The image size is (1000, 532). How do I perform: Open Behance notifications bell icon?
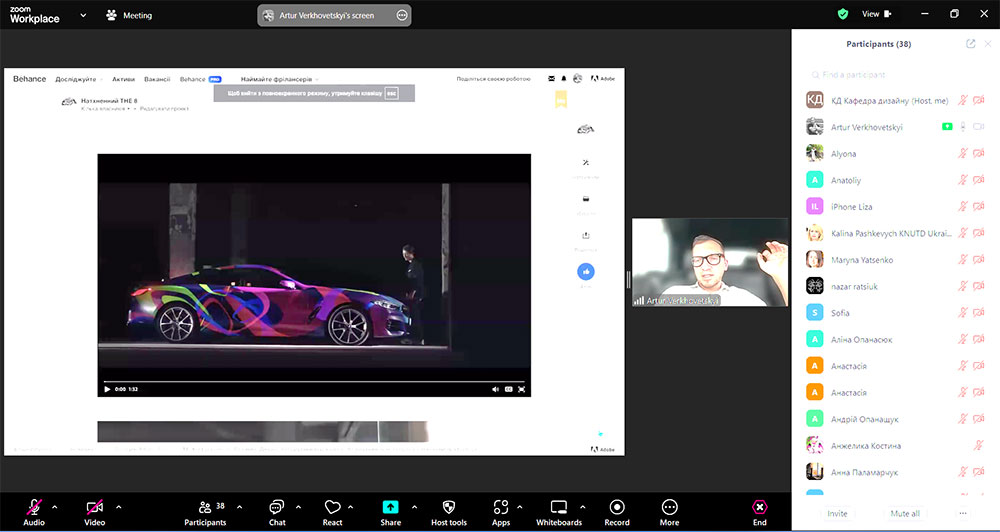click(564, 79)
